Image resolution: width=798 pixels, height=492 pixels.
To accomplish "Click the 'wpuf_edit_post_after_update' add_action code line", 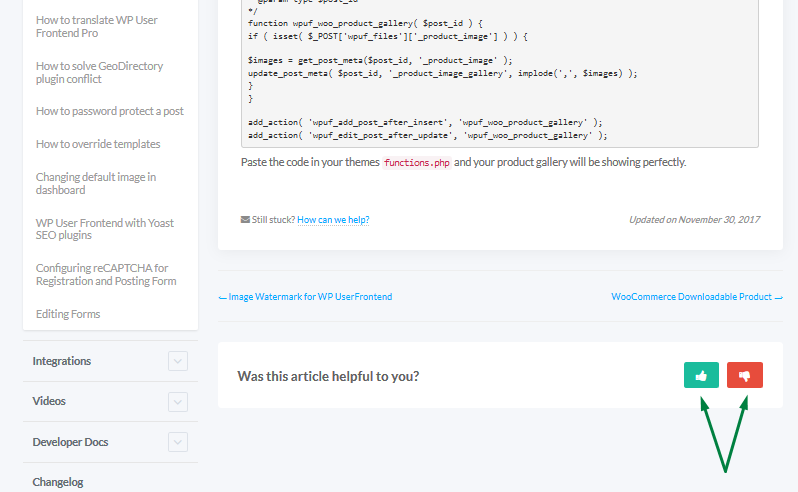I will pos(428,135).
